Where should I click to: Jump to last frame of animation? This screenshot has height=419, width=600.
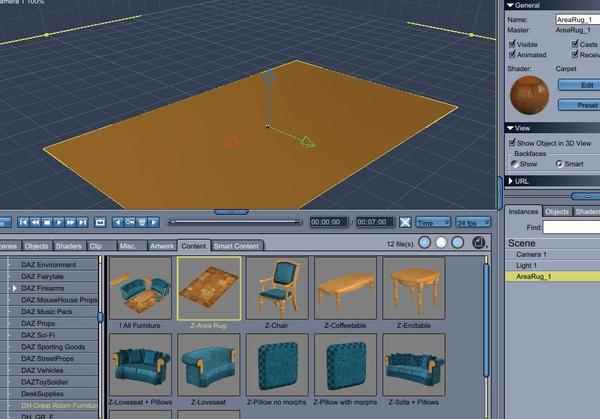click(82, 222)
